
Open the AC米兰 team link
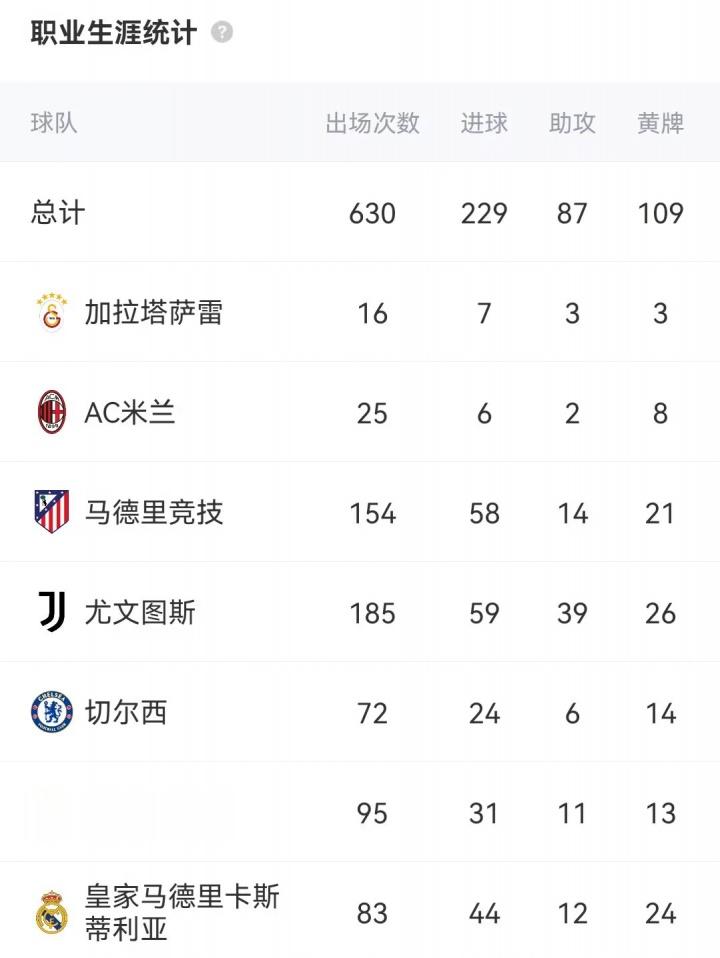(130, 412)
